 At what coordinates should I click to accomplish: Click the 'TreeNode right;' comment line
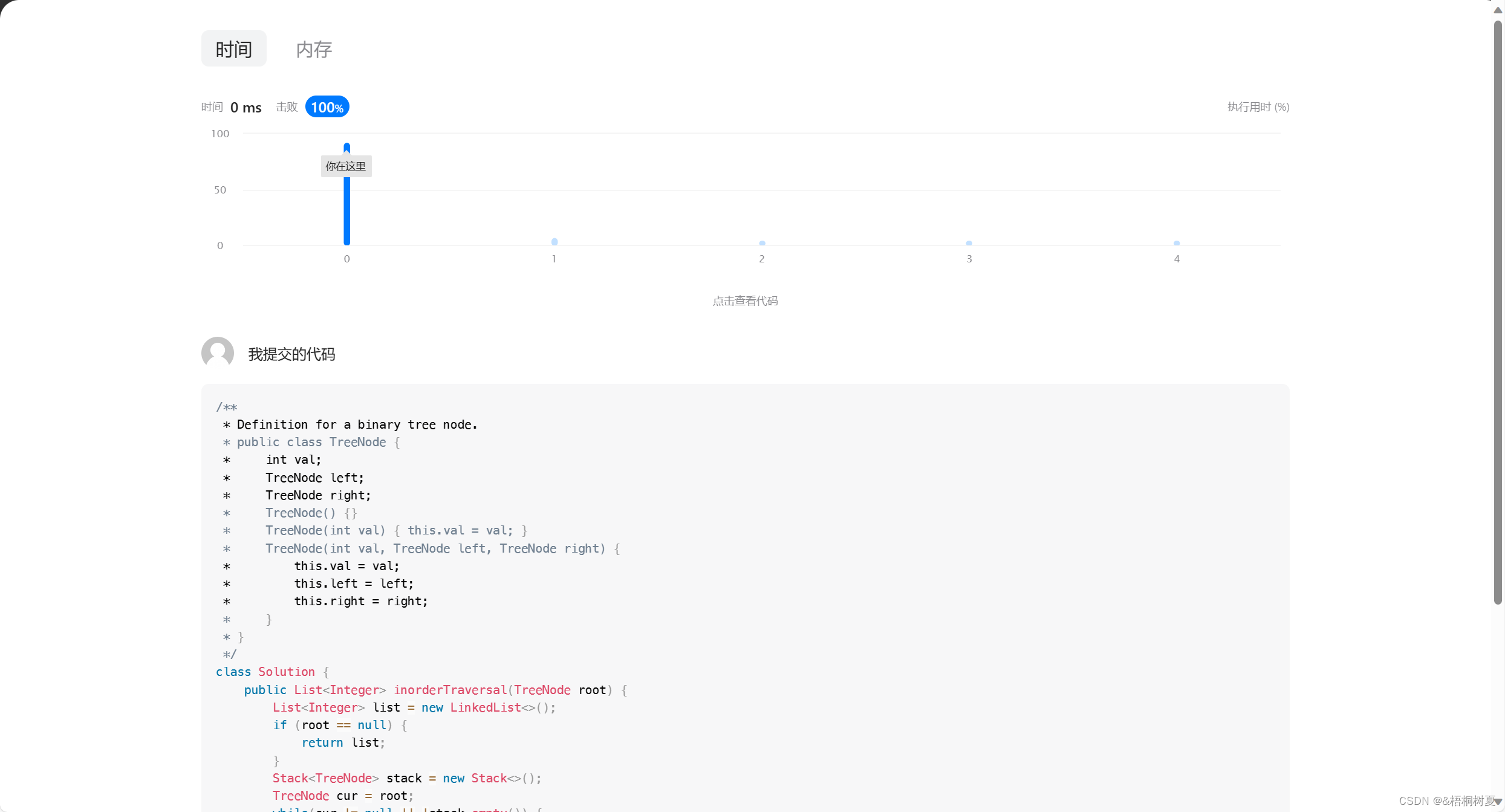(x=318, y=495)
